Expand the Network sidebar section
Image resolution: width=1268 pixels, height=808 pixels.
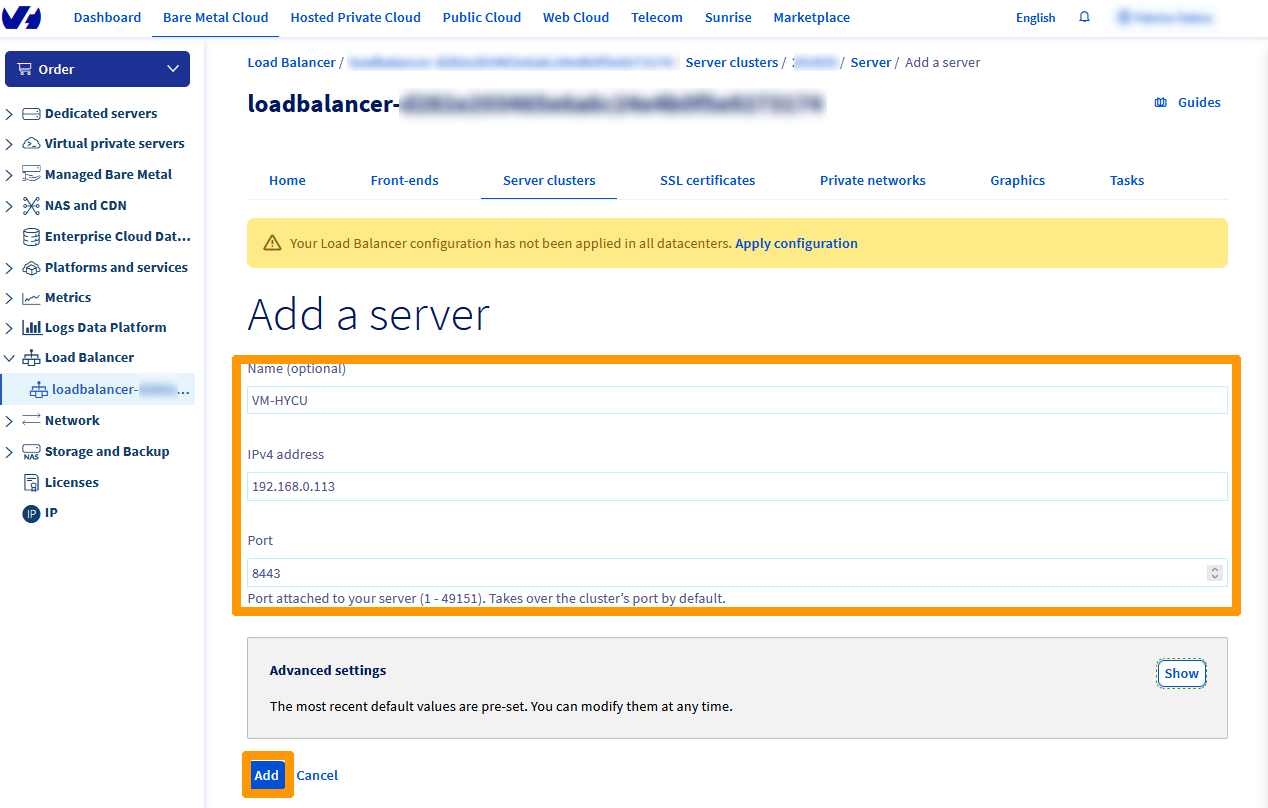(10, 420)
